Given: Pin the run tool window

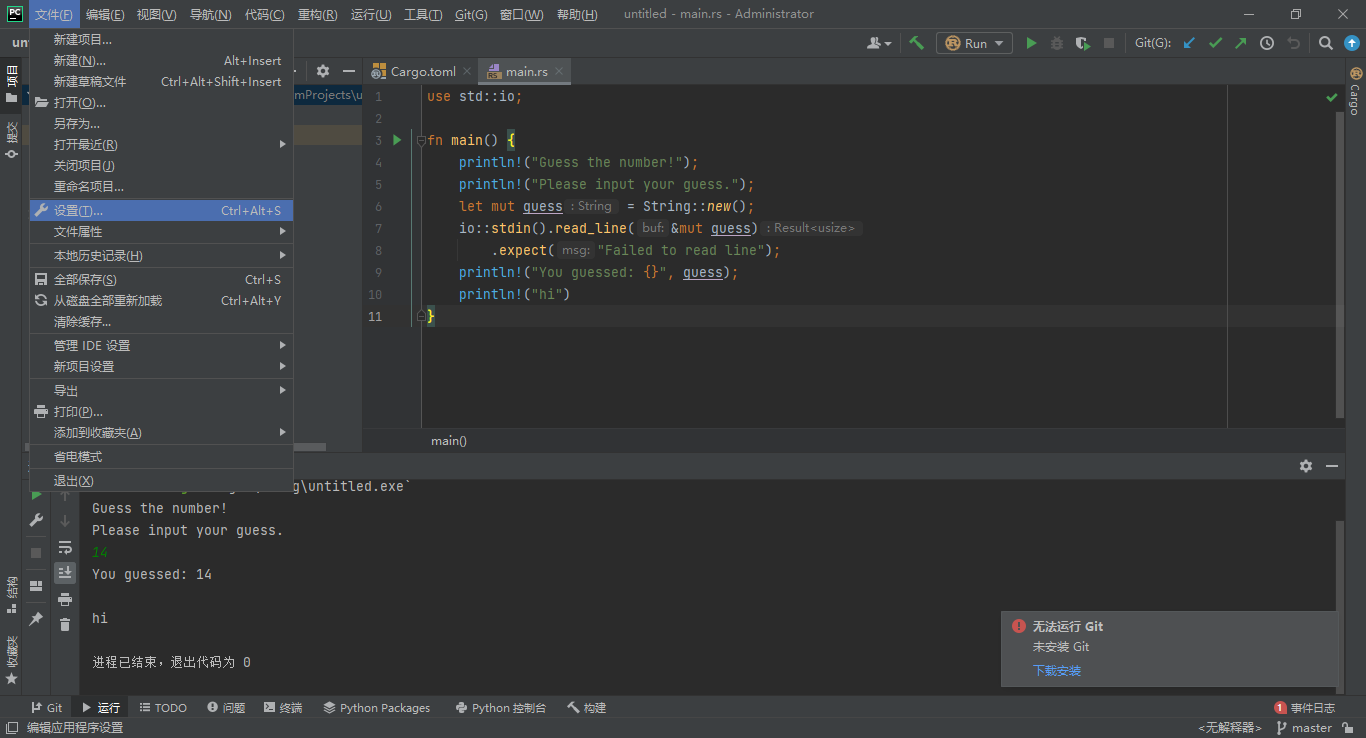Looking at the screenshot, I should pyautogui.click(x=35, y=619).
